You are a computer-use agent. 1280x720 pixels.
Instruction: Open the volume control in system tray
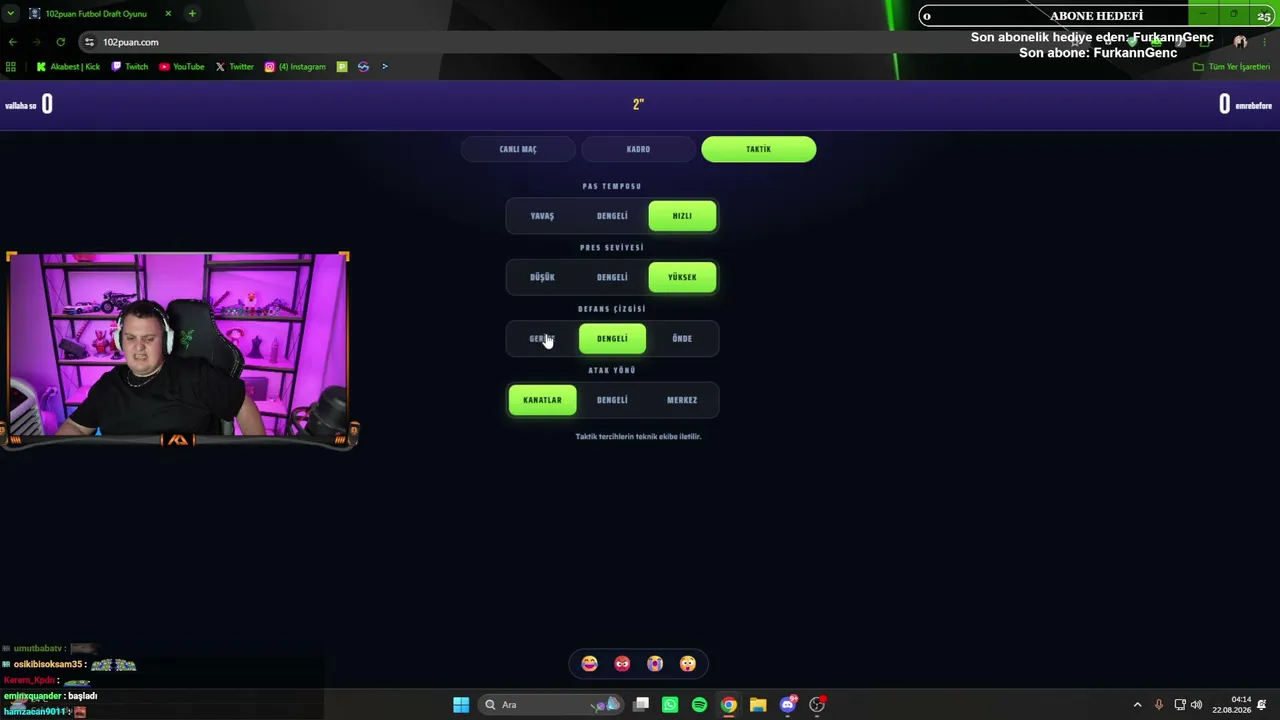tap(1197, 705)
